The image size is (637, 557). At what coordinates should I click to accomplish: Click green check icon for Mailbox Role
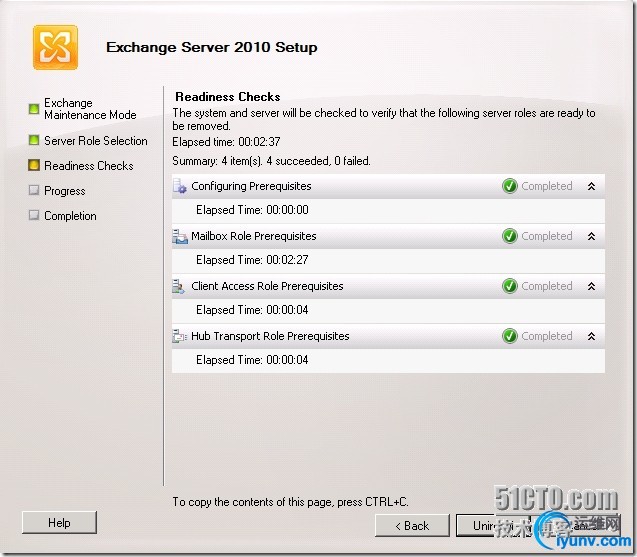pos(509,236)
